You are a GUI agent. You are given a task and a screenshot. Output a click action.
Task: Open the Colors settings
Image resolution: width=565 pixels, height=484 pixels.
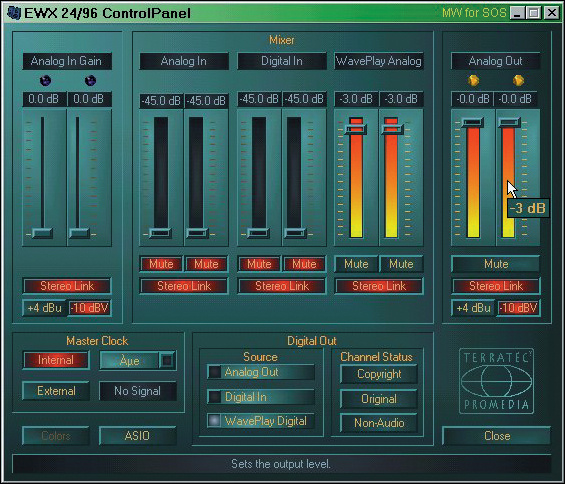pos(56,436)
